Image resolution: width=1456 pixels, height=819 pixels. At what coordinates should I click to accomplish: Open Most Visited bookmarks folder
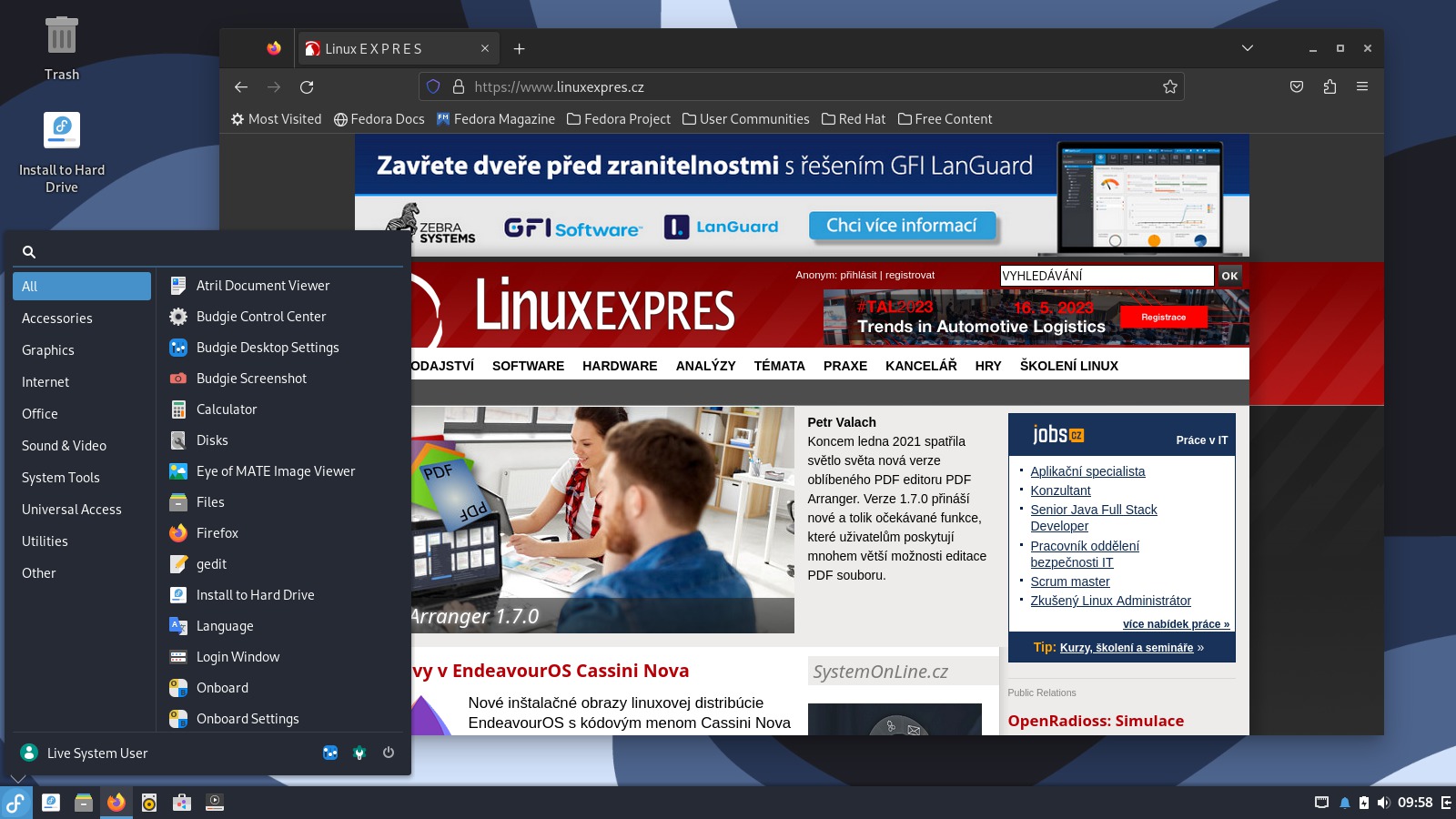point(277,119)
